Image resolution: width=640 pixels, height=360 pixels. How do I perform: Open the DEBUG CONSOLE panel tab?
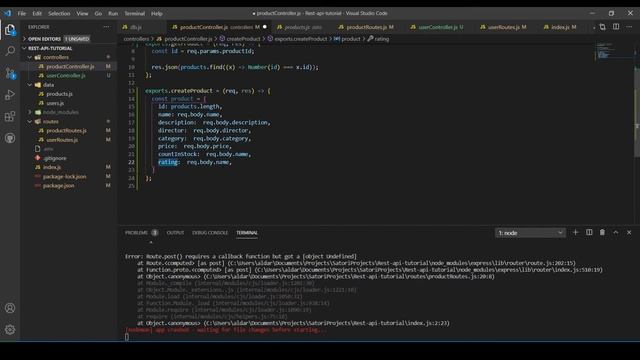[x=210, y=233]
